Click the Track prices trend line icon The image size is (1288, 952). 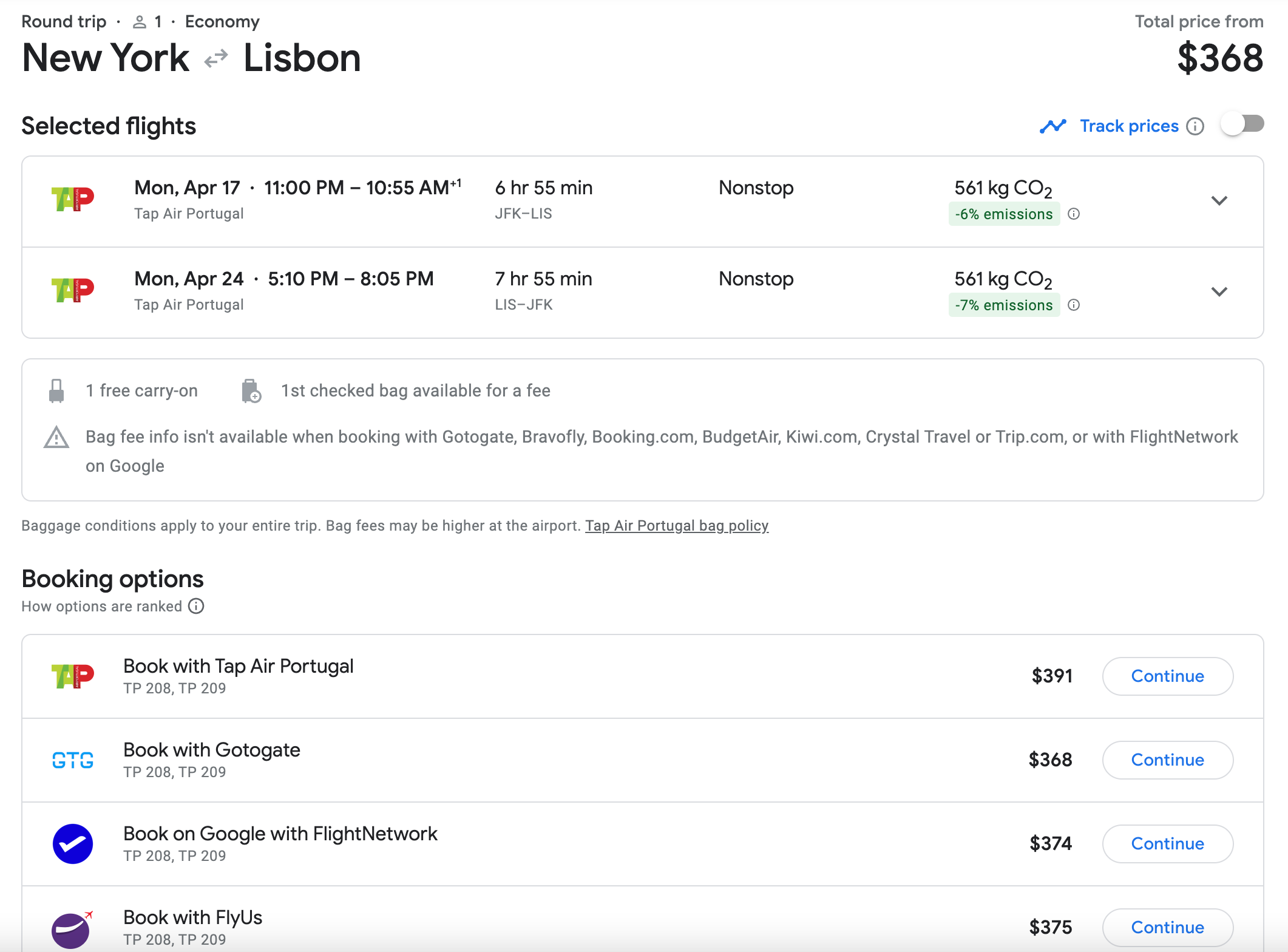1053,126
